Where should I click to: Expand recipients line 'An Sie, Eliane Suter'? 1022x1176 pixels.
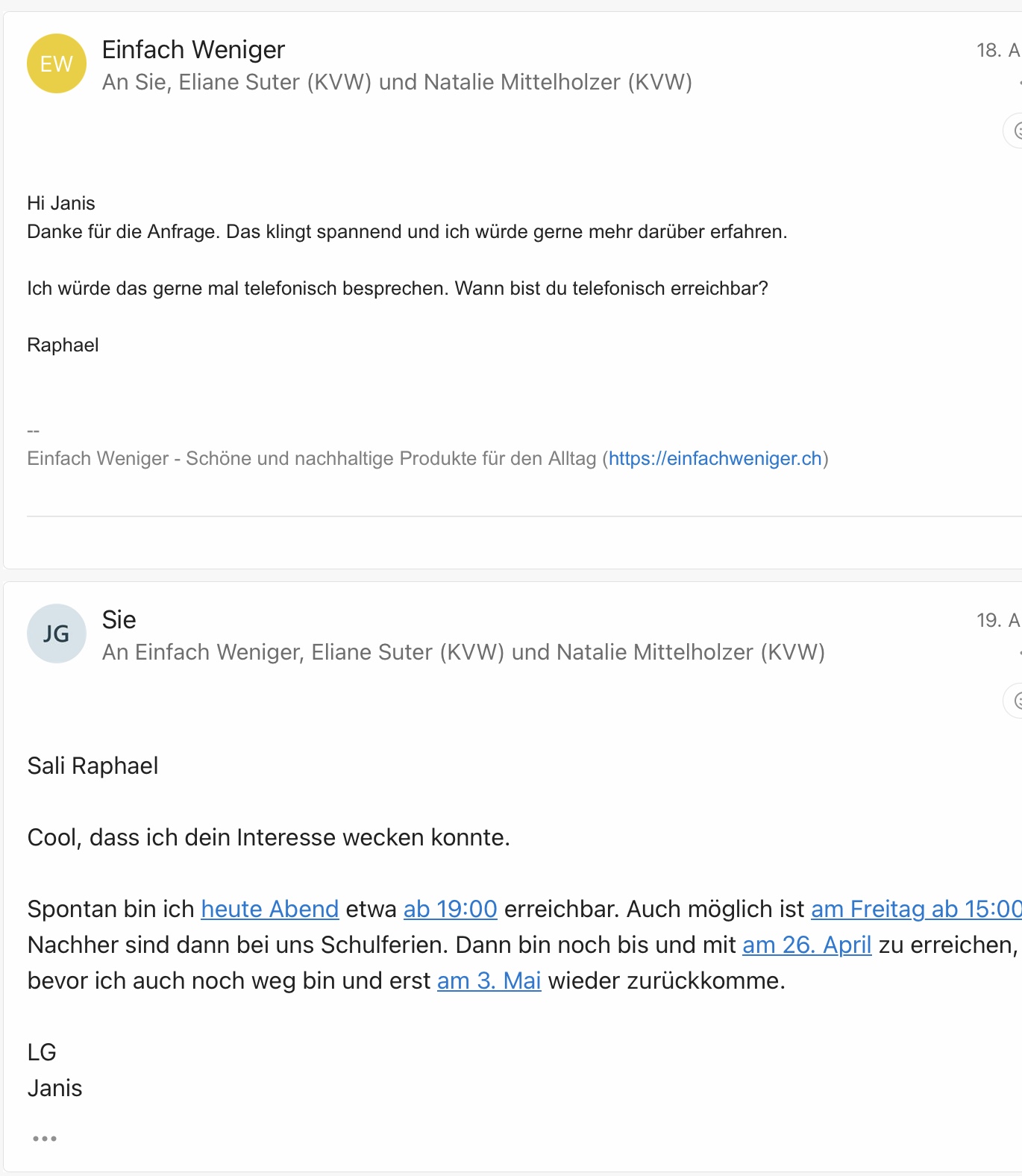396,82
